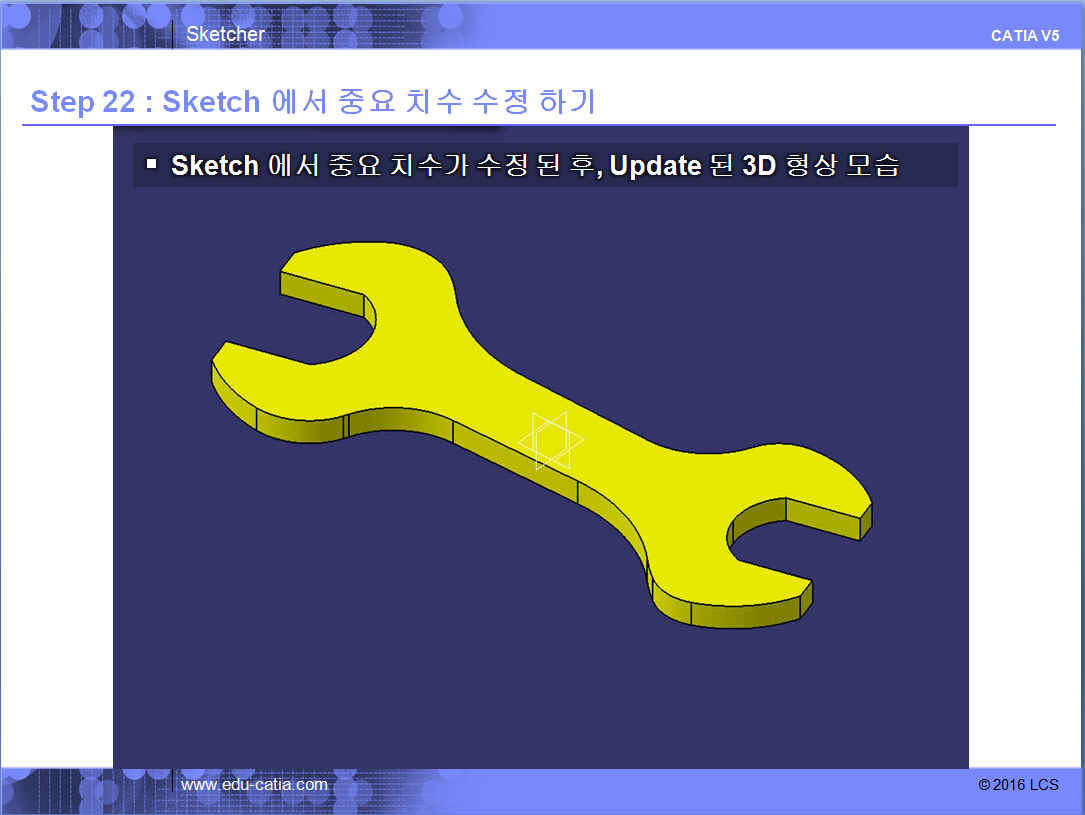Click the blue underline beneath the slide title
This screenshot has height=815, width=1085.
click(540, 125)
